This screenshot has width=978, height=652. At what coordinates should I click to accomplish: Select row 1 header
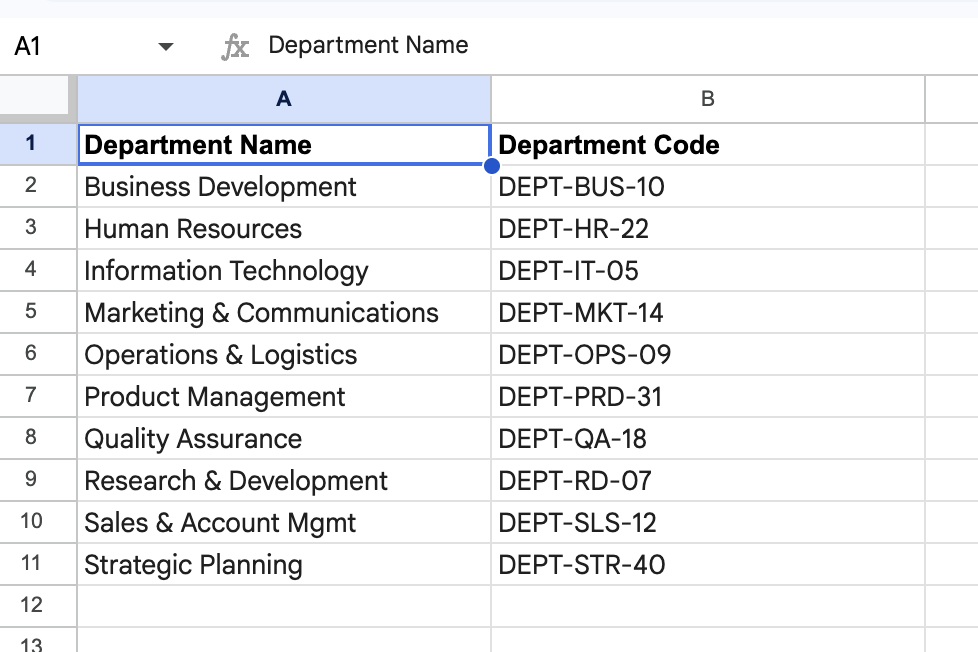[x=31, y=144]
